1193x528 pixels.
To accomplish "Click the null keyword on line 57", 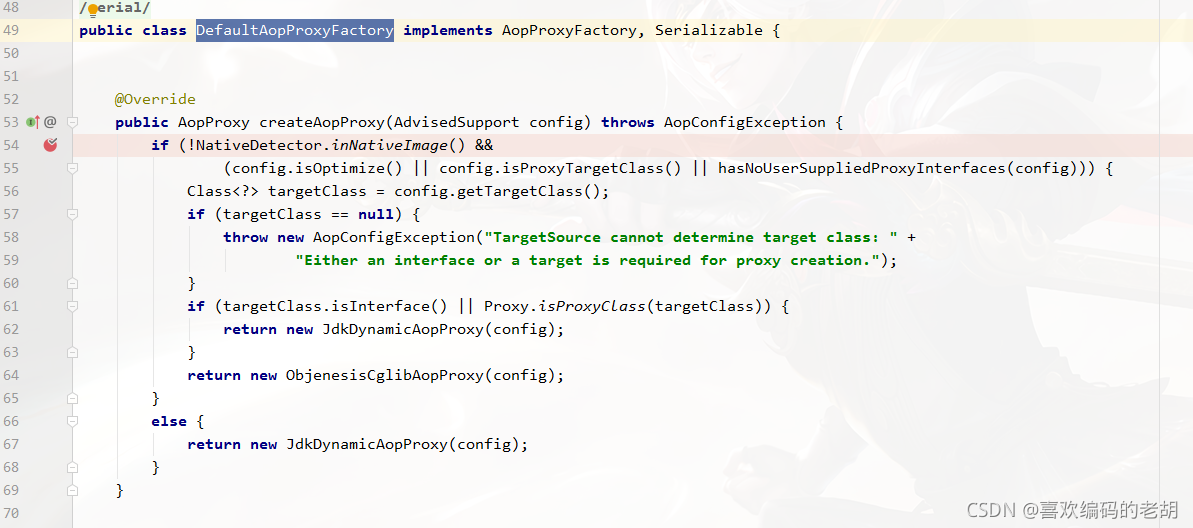I will (x=376, y=214).
